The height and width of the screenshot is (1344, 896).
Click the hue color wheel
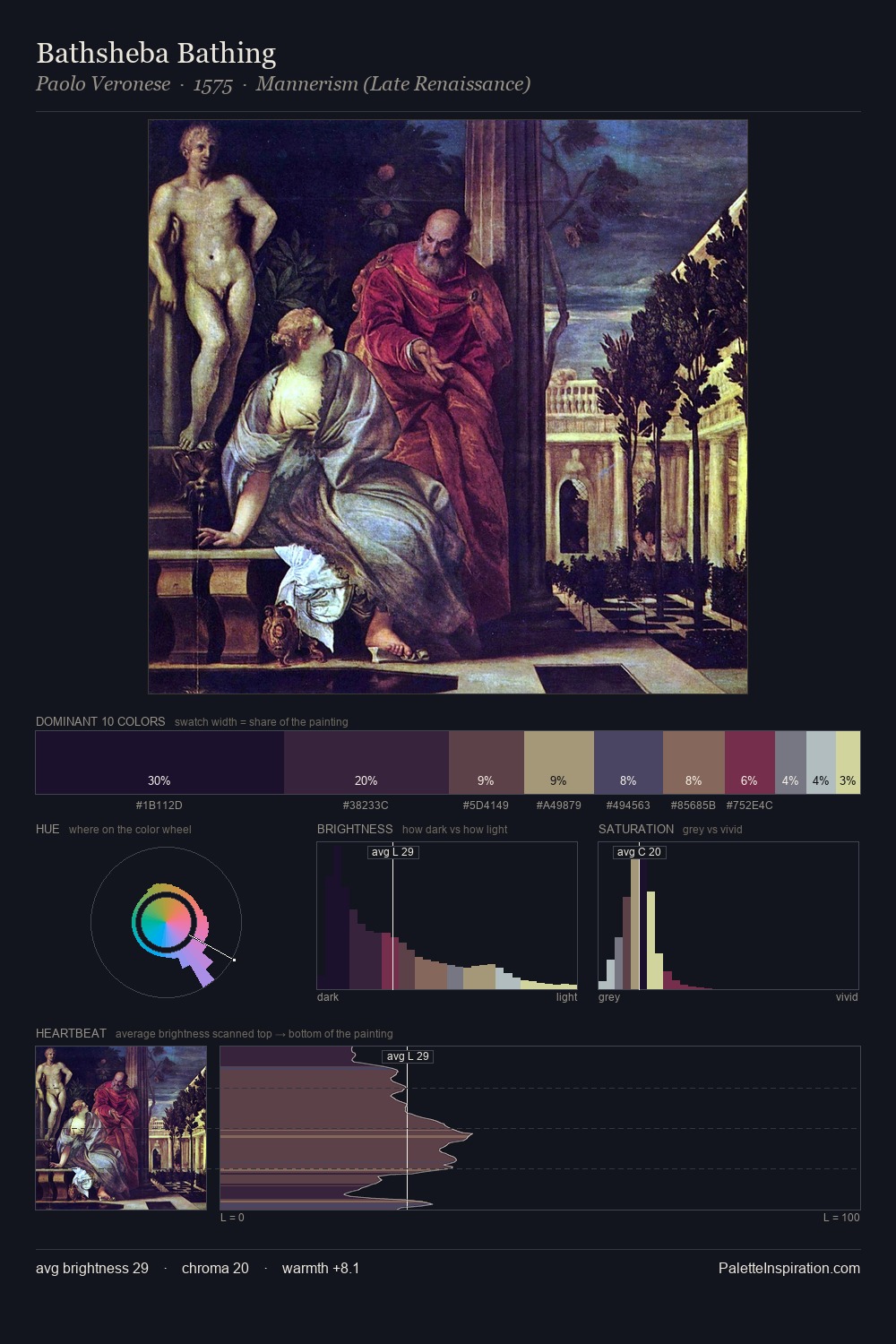166,922
